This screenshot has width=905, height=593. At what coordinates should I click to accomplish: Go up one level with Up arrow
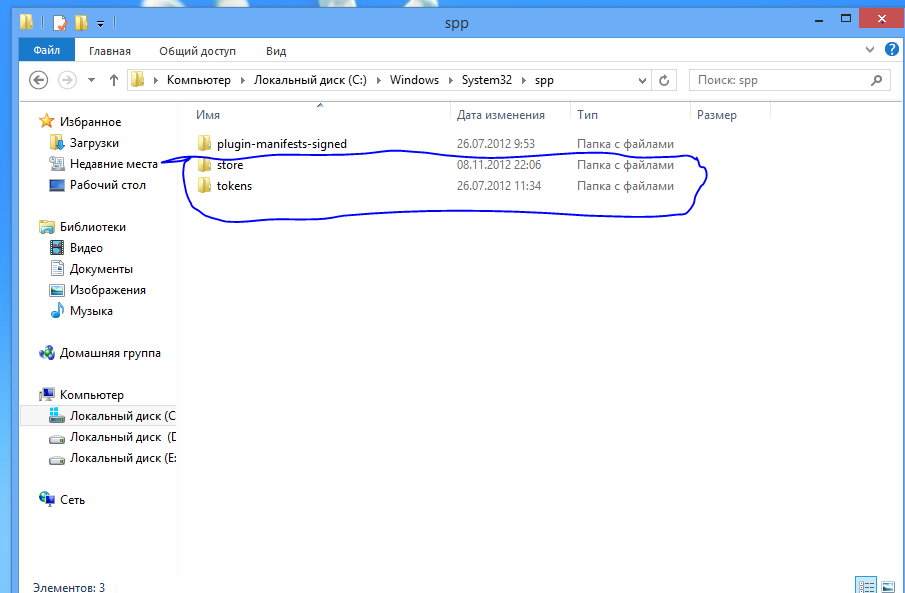pos(114,80)
